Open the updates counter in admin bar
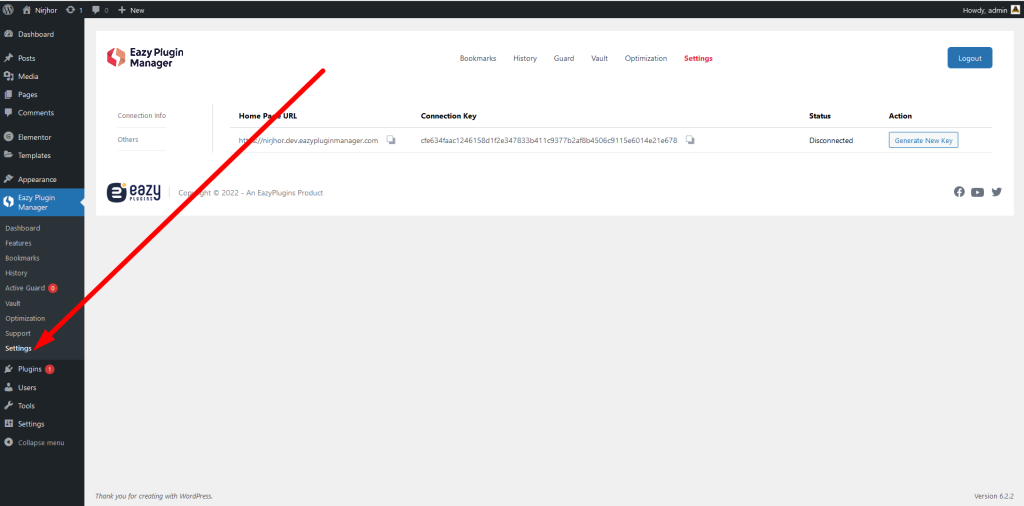The image size is (1024, 506). [74, 10]
